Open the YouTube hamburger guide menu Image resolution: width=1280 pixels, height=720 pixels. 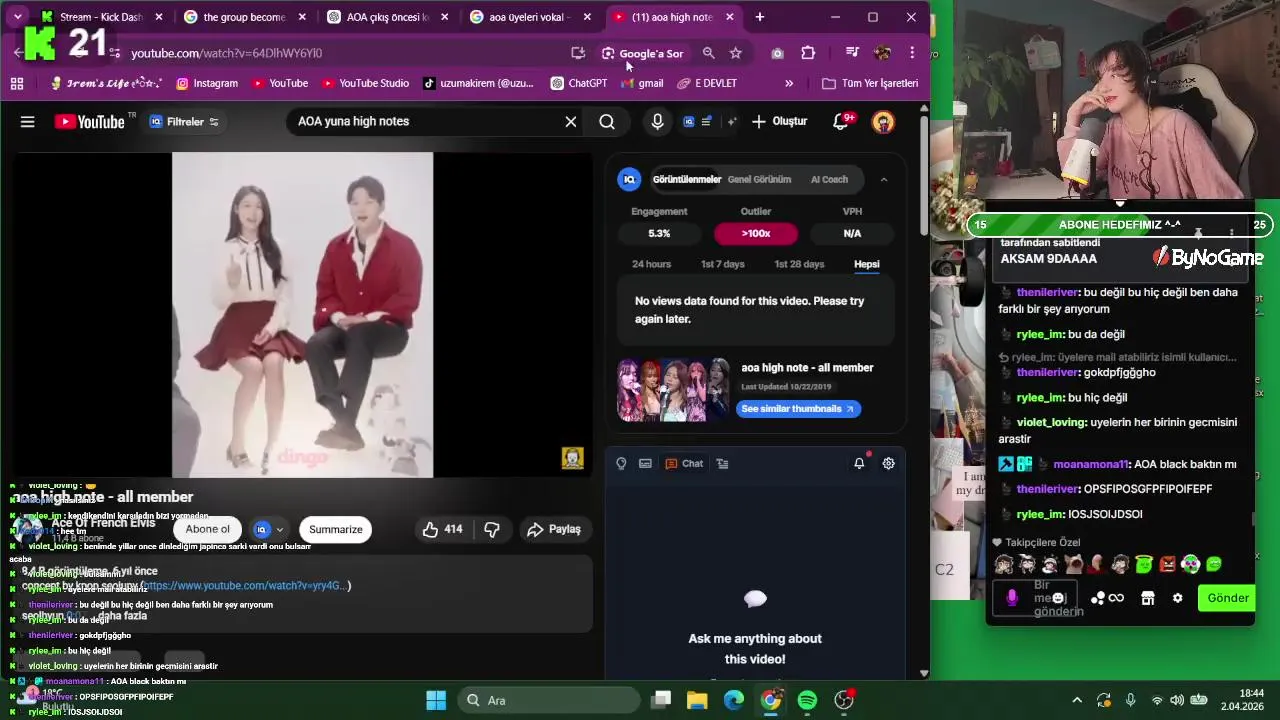[x=27, y=122]
